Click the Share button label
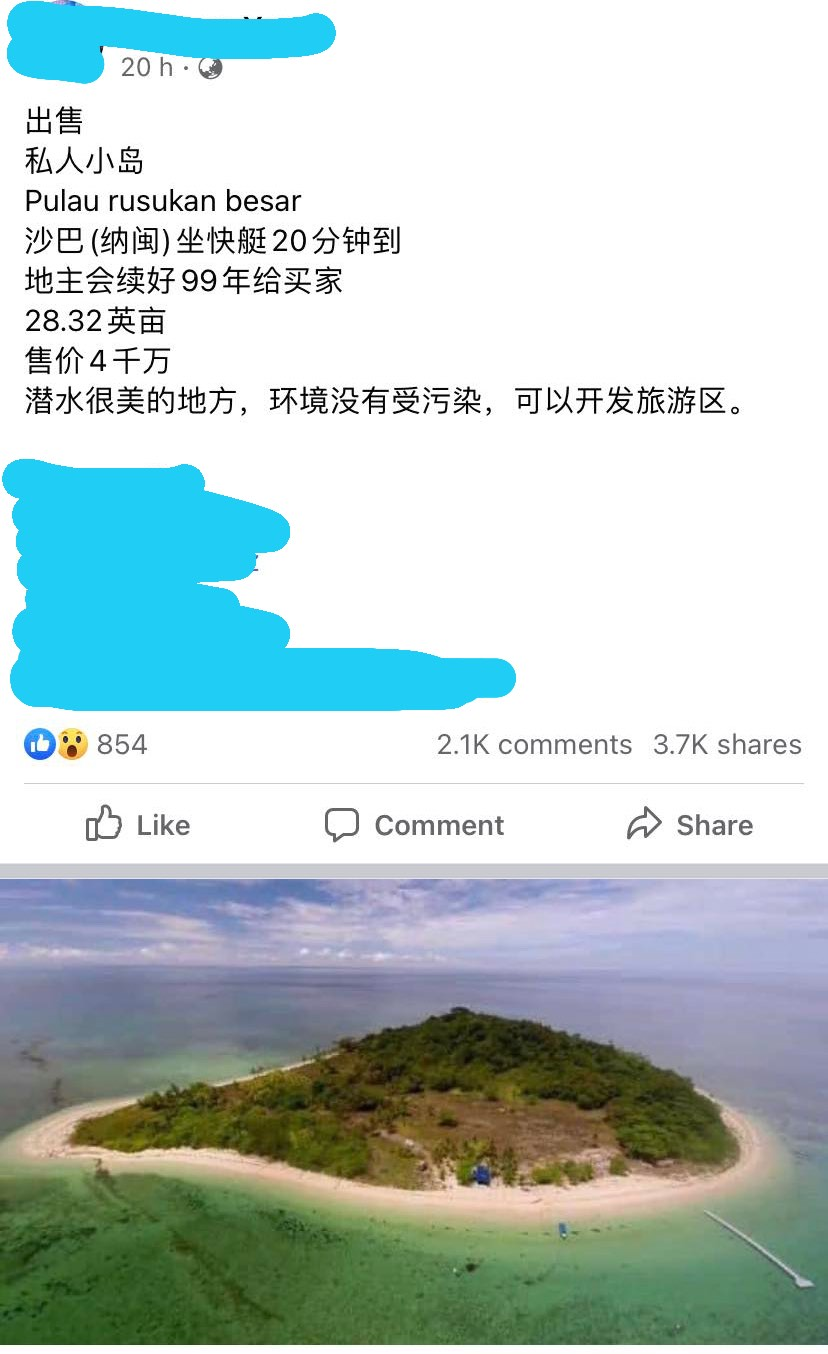 click(715, 825)
